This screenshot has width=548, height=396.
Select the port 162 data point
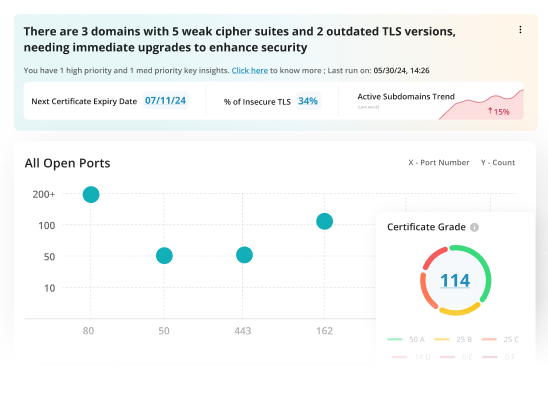tap(324, 221)
